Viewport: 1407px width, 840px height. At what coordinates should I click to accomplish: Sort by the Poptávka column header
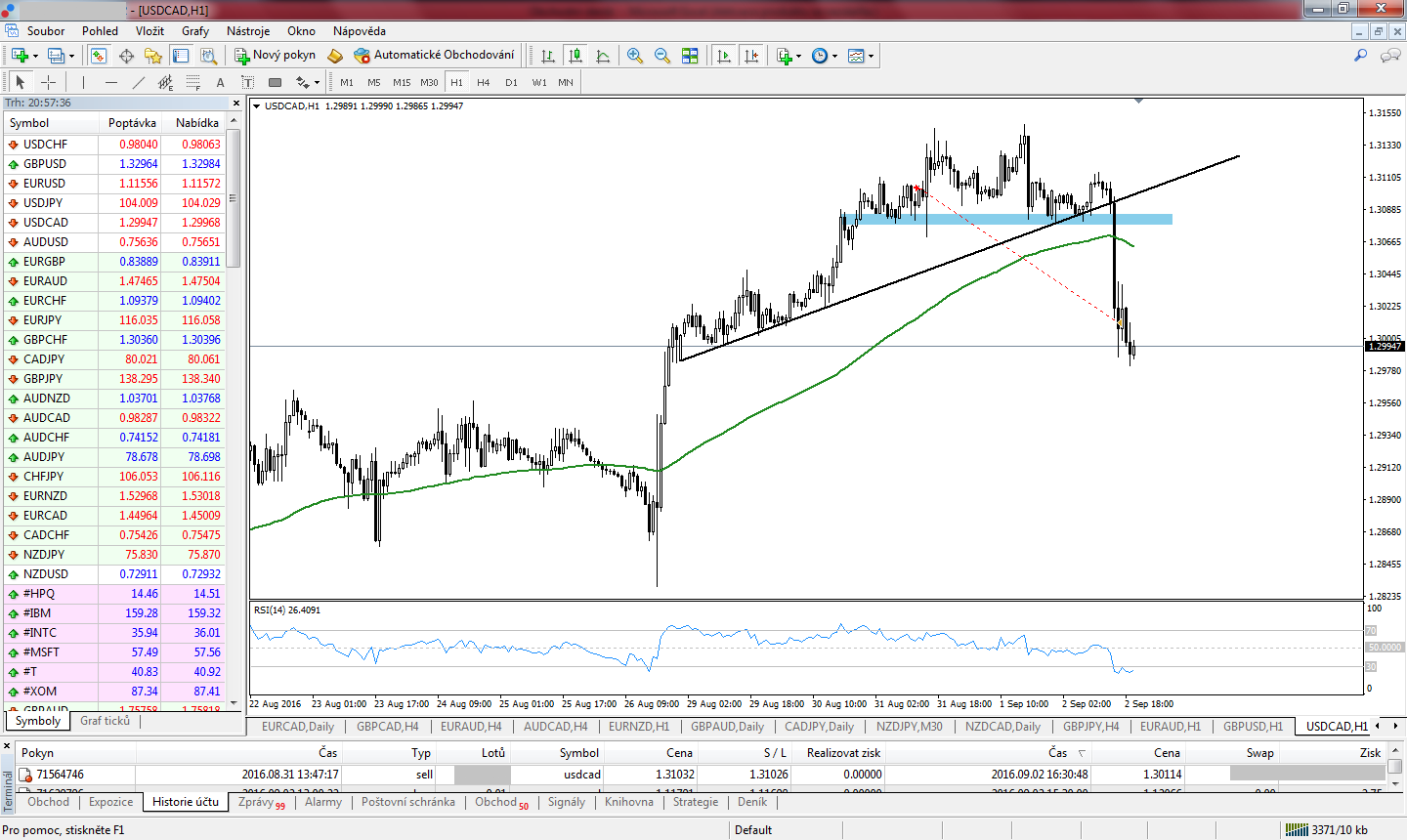pyautogui.click(x=129, y=123)
